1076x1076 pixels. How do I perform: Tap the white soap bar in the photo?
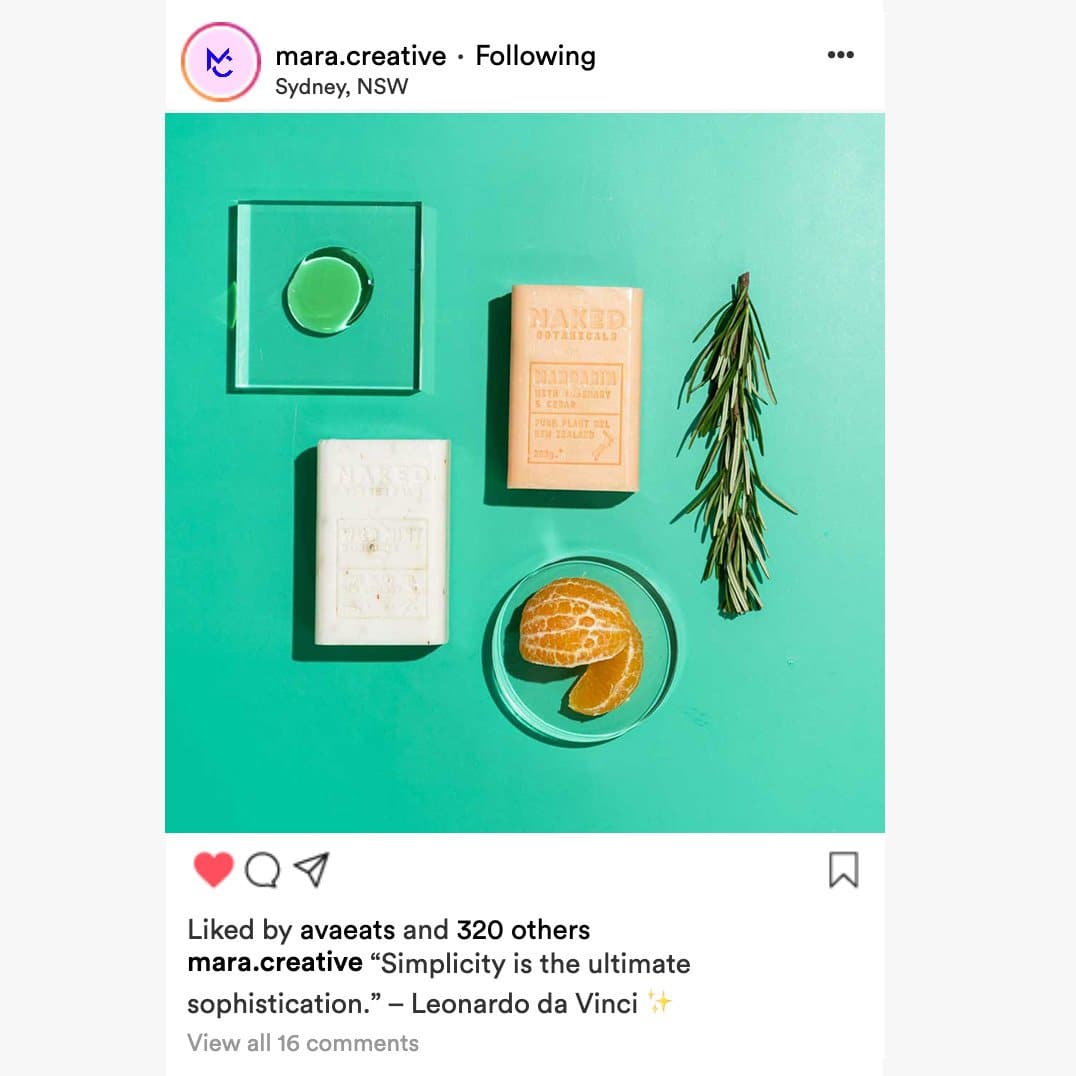382,542
